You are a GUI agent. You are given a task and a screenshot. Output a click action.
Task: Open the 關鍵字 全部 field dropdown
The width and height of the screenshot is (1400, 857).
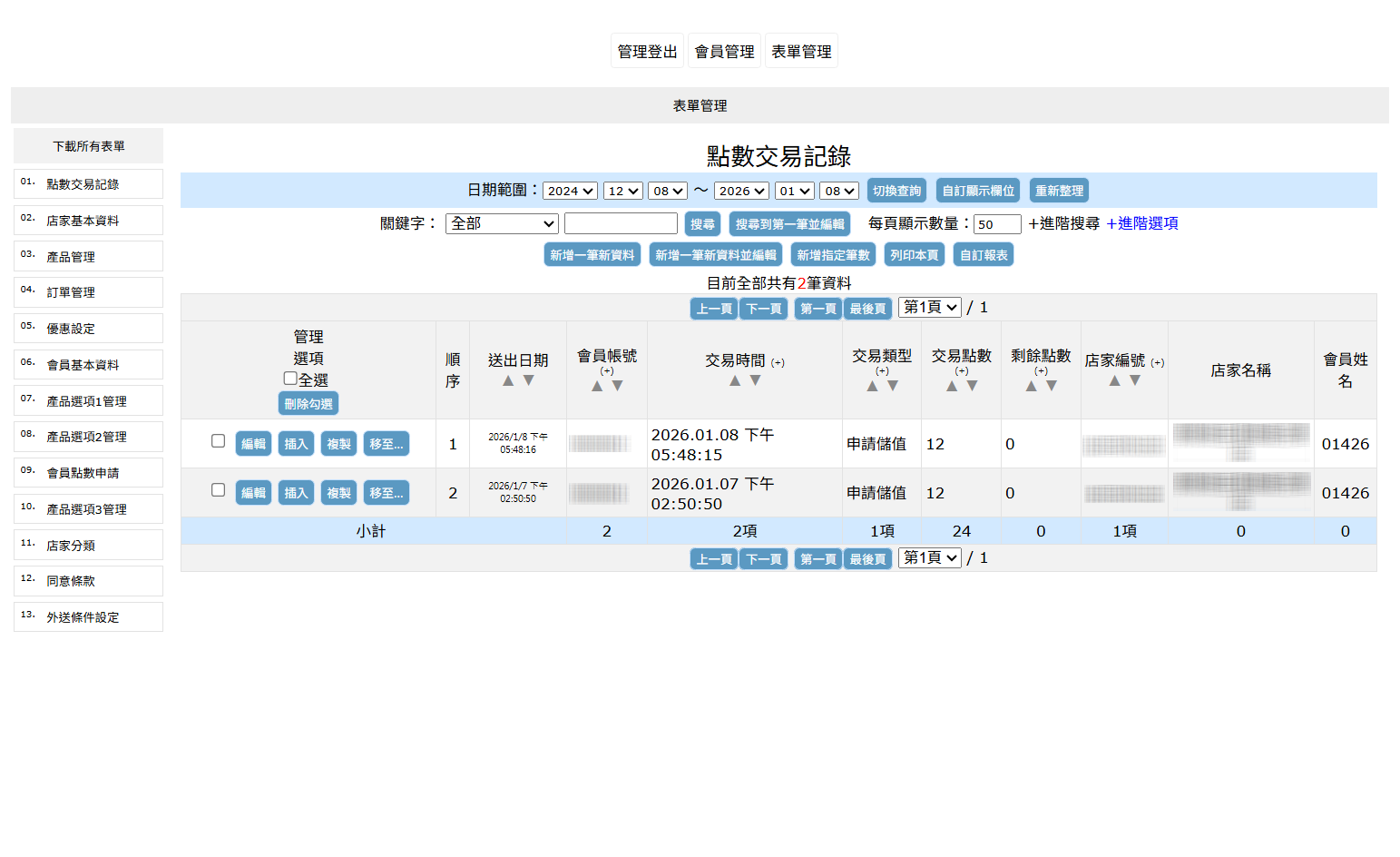coord(502,223)
